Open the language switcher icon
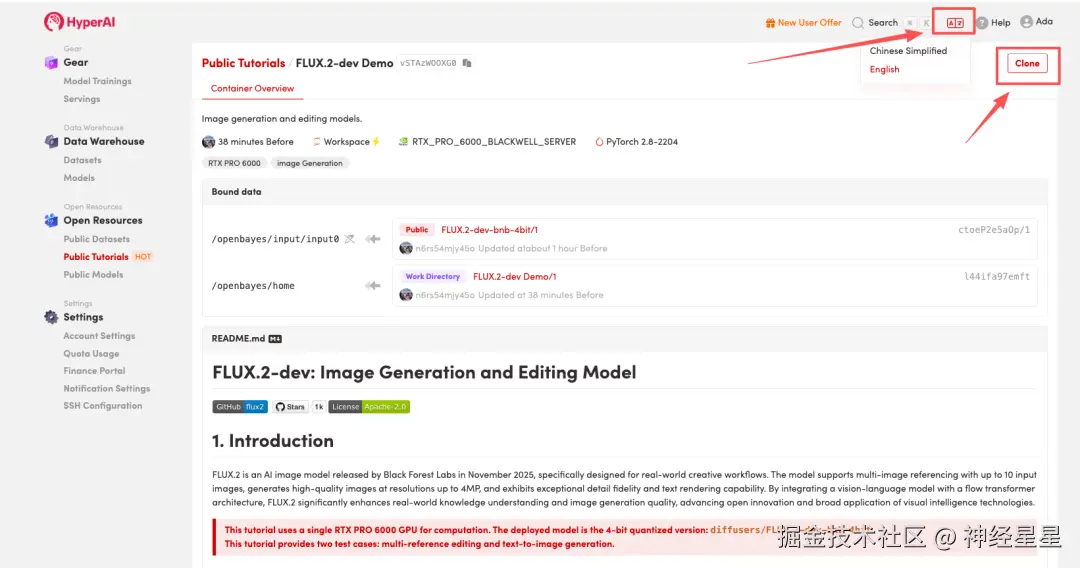Viewport: 1080px width, 568px height. pos(955,23)
